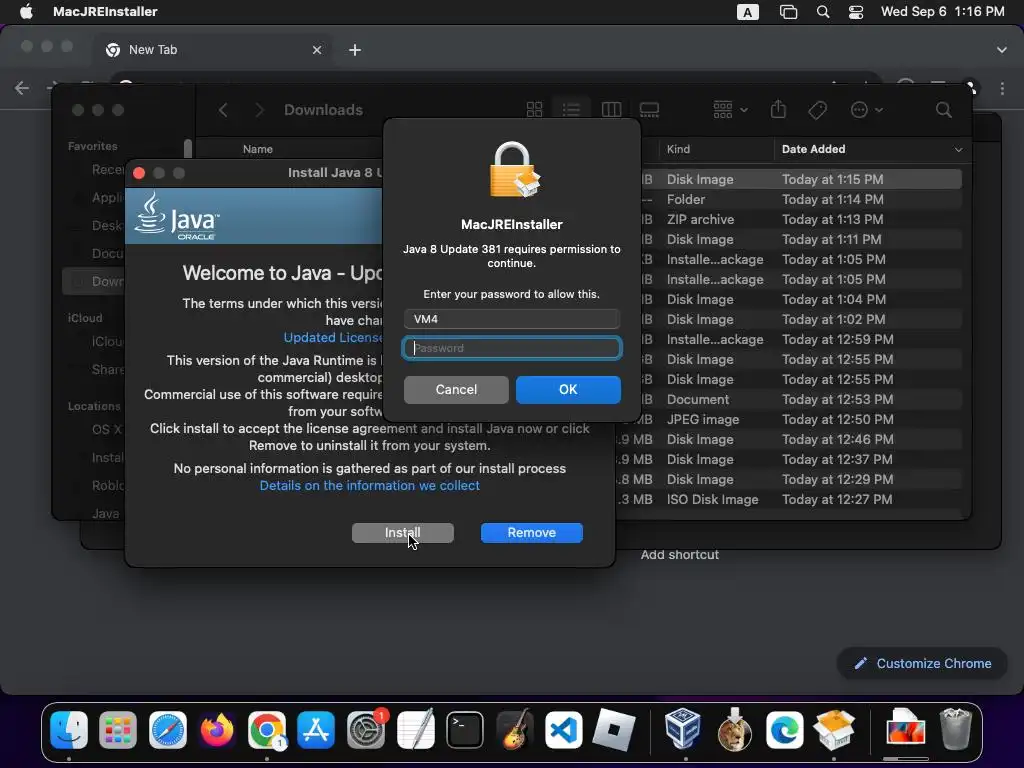Screen dimensions: 1024x768
Task: Open MacJREInstaller app menu in menu bar
Action: coord(105,12)
